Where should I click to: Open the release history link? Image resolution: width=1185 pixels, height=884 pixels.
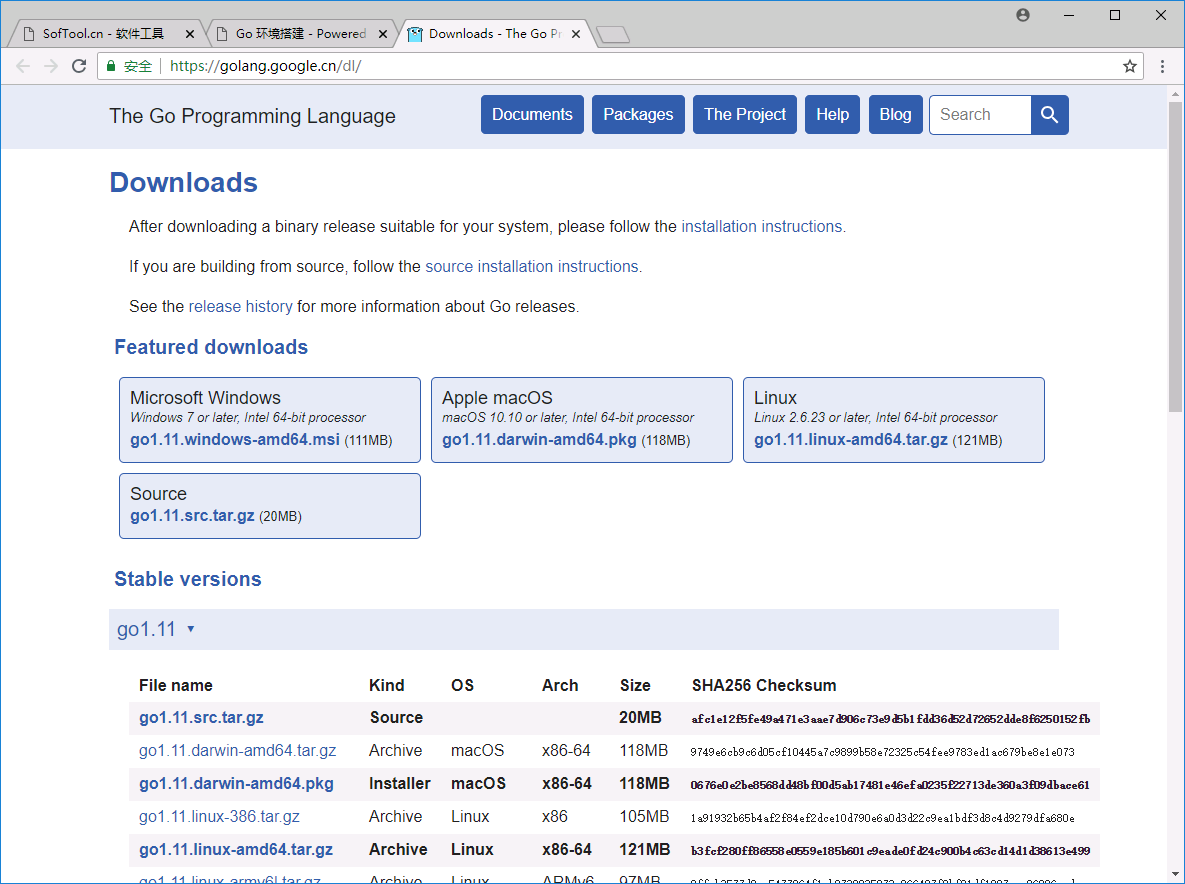(240, 307)
